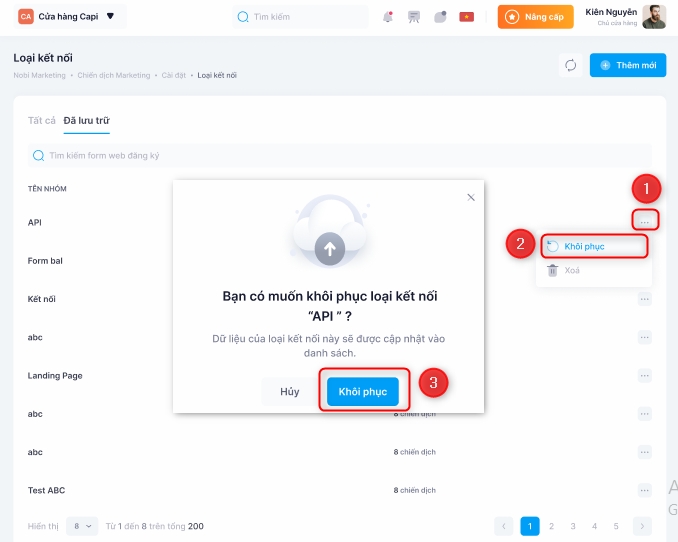678x542 pixels.
Task: Open the three-dot menu for API row
Action: coord(645,221)
